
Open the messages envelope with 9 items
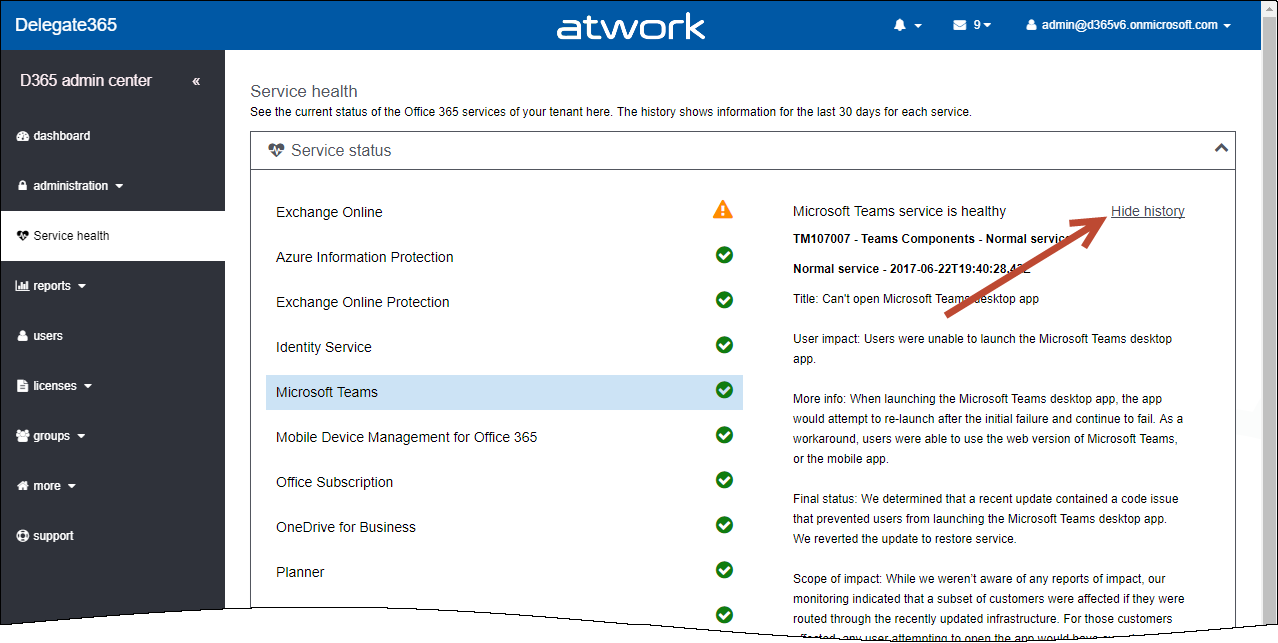pyautogui.click(x=972, y=25)
